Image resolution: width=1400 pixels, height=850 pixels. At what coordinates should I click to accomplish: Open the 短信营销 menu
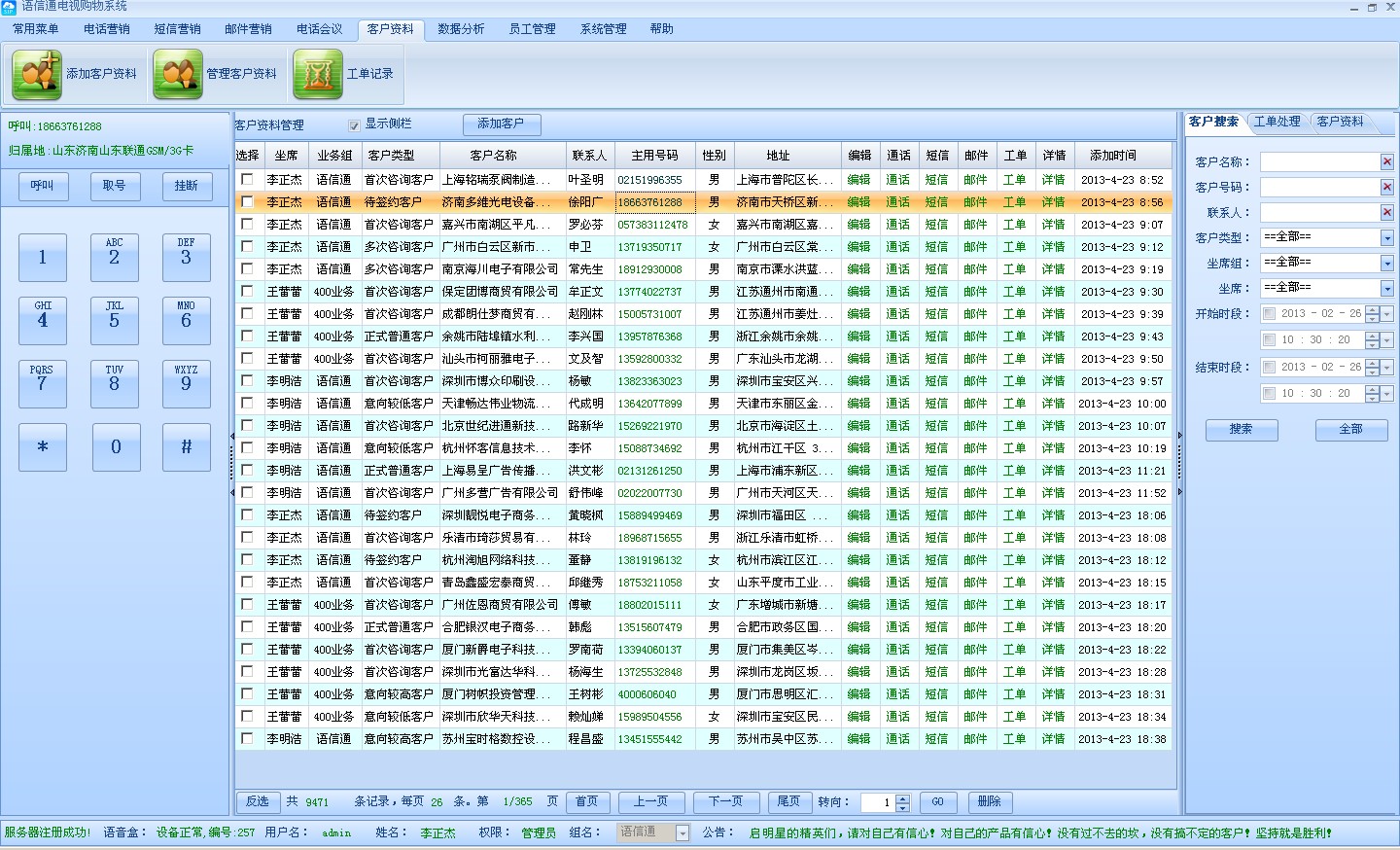coord(178,29)
